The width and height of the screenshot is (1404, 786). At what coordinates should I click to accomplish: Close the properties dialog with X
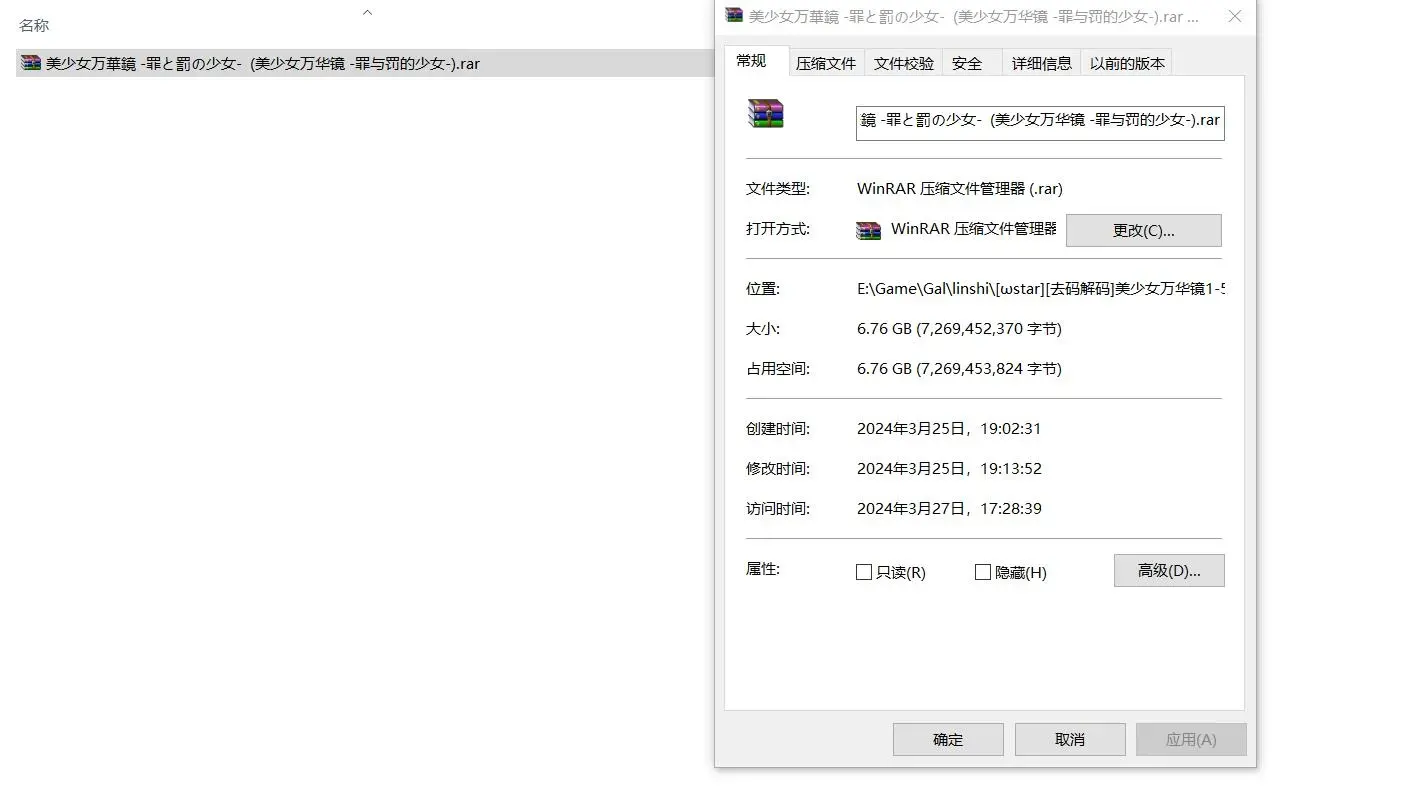coord(1235,16)
